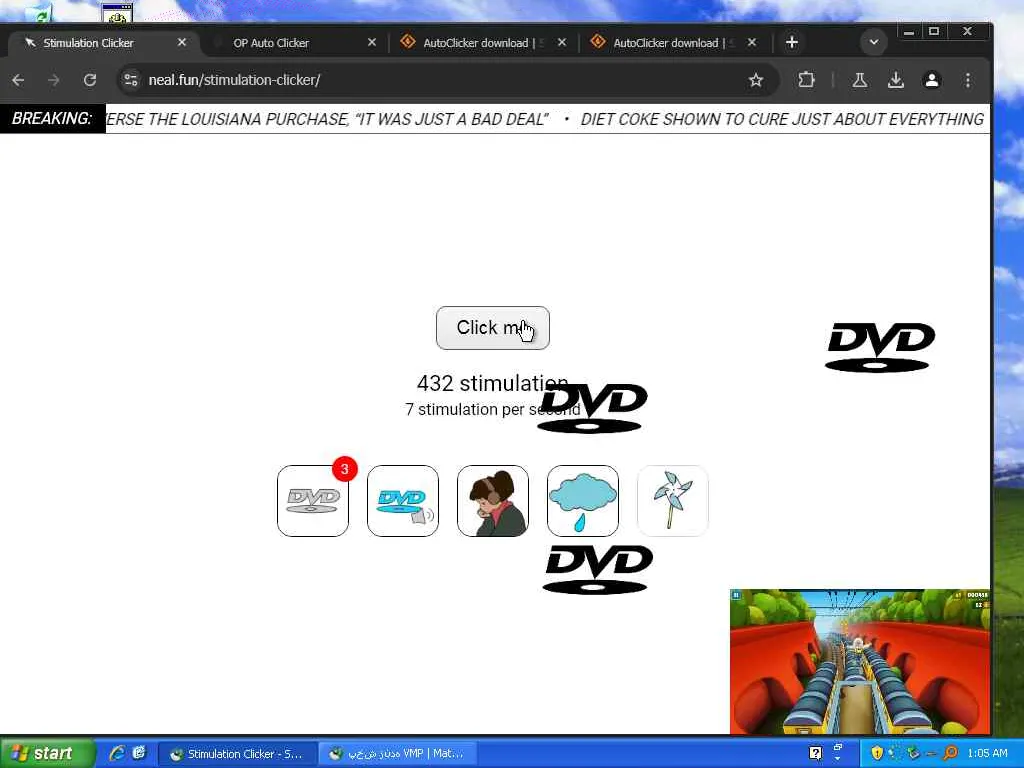
Task: Click the bouncing DVD logo near the right window edge
Action: (x=880, y=347)
